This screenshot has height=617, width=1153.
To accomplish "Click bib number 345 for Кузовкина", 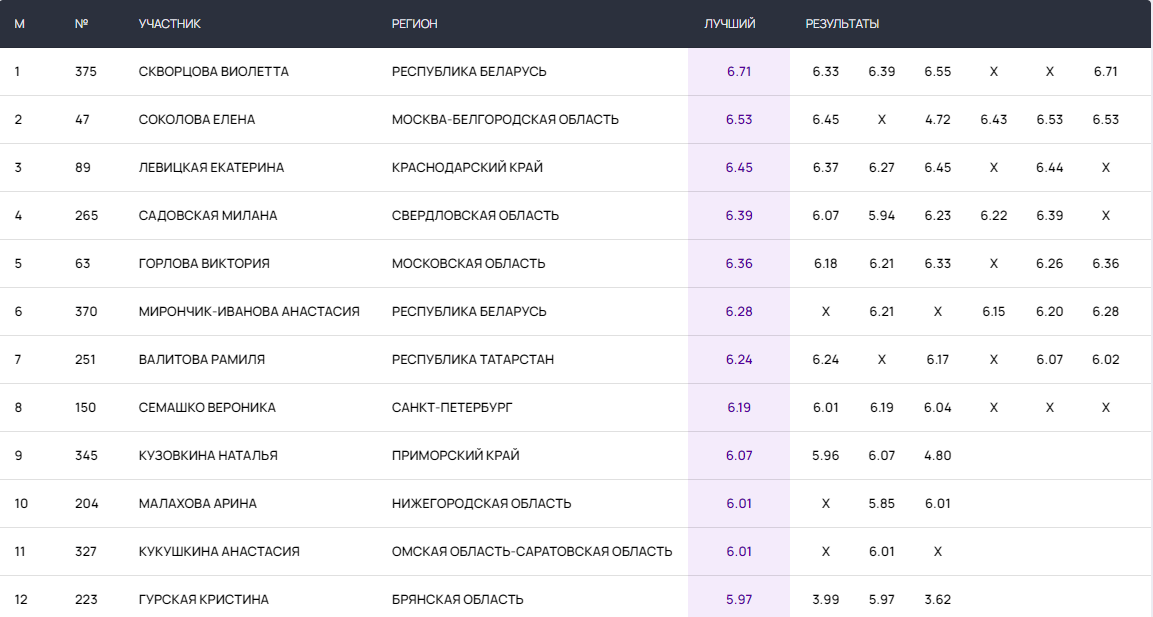I will pos(86,456).
